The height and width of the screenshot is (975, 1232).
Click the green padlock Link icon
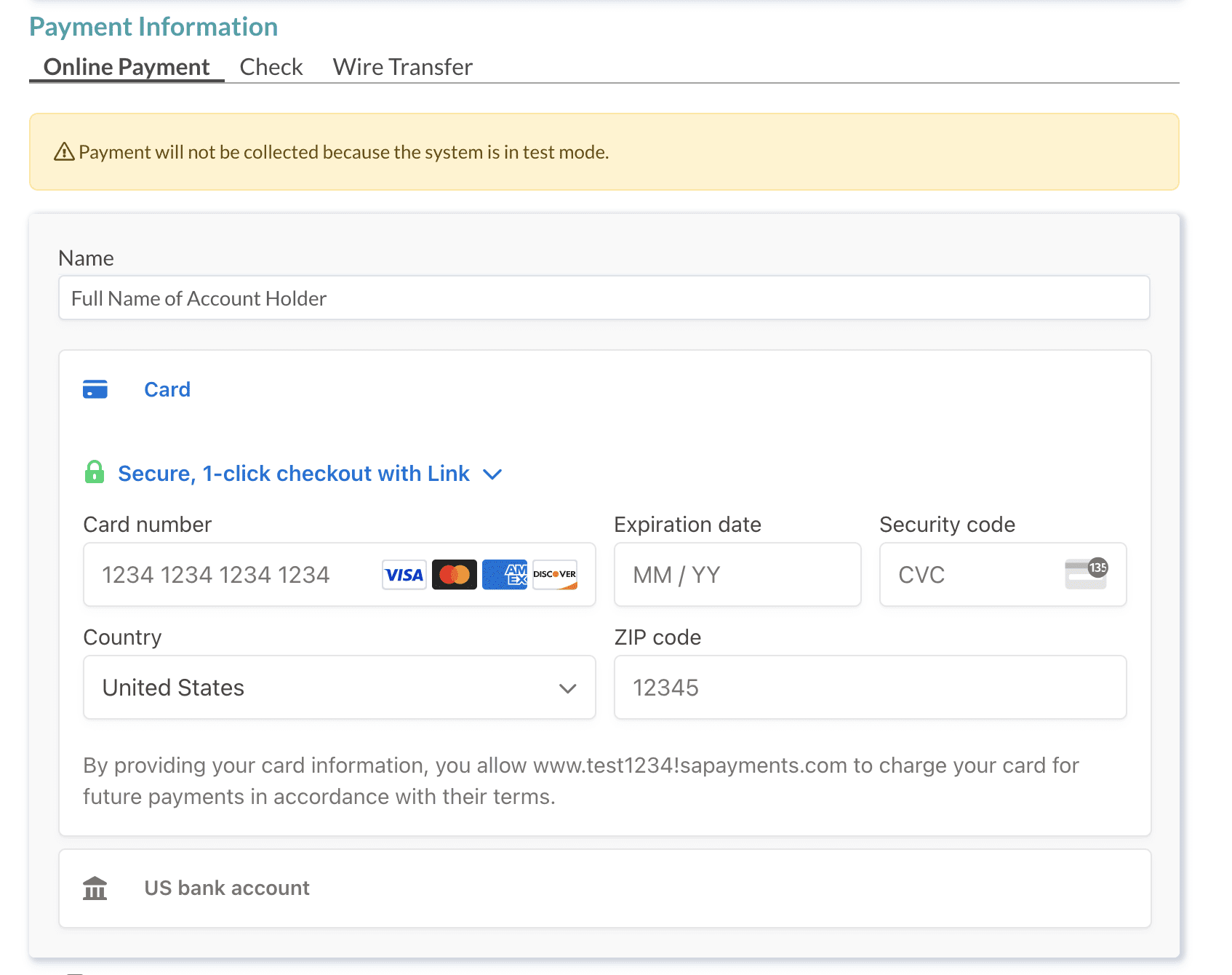[x=95, y=472]
